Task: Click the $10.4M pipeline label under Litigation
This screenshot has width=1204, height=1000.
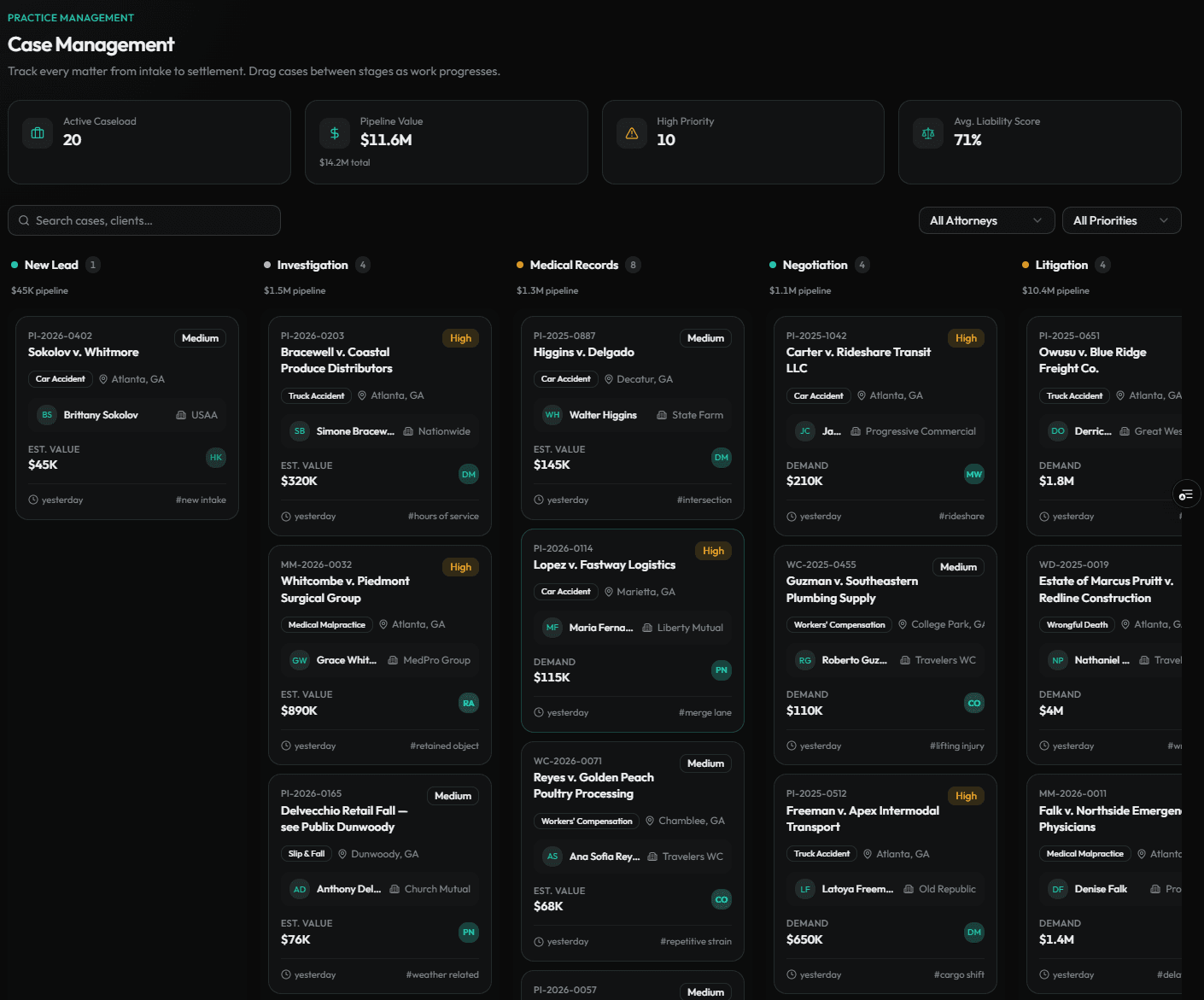Action: 1055,290
